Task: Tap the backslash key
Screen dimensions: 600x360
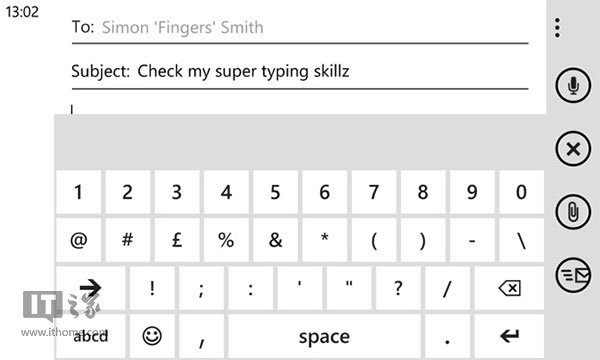Action: [522, 240]
